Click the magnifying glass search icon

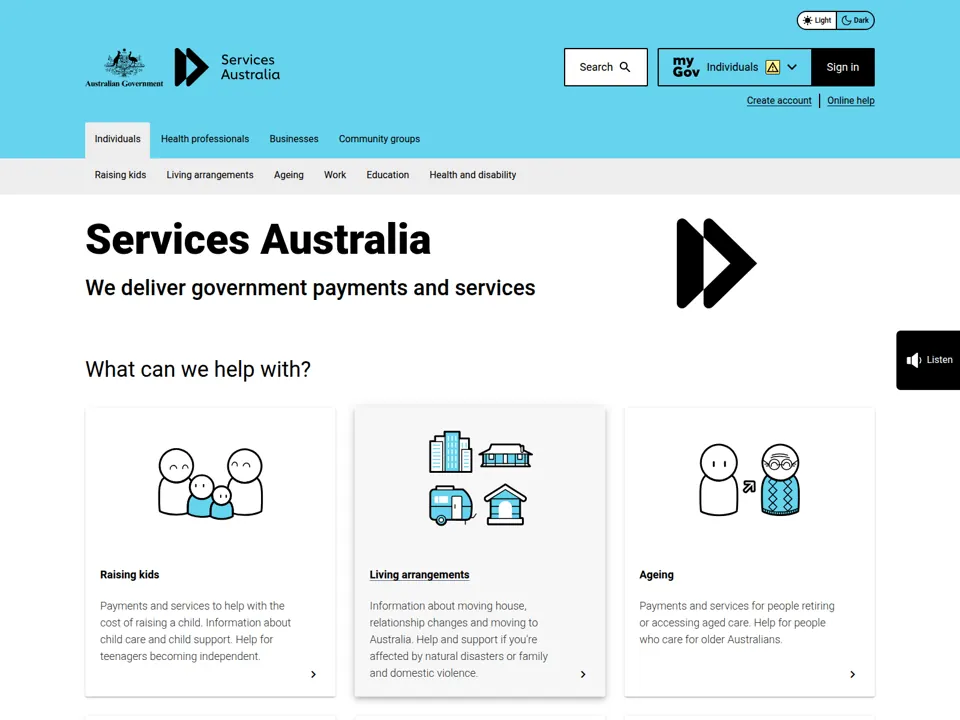[x=624, y=67]
